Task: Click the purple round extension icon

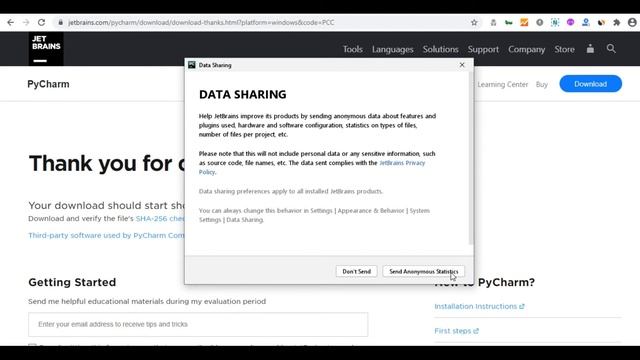Action: (570, 22)
